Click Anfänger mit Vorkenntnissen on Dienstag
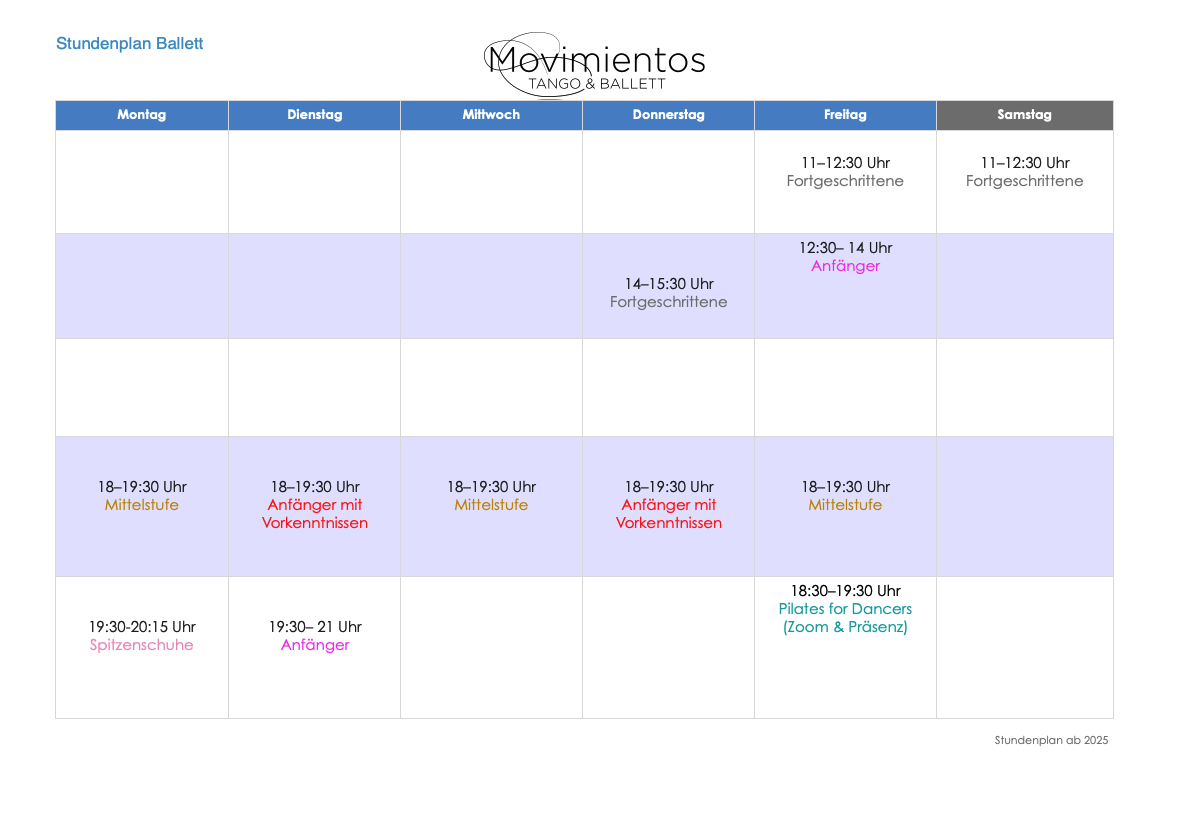 pyautogui.click(x=315, y=515)
